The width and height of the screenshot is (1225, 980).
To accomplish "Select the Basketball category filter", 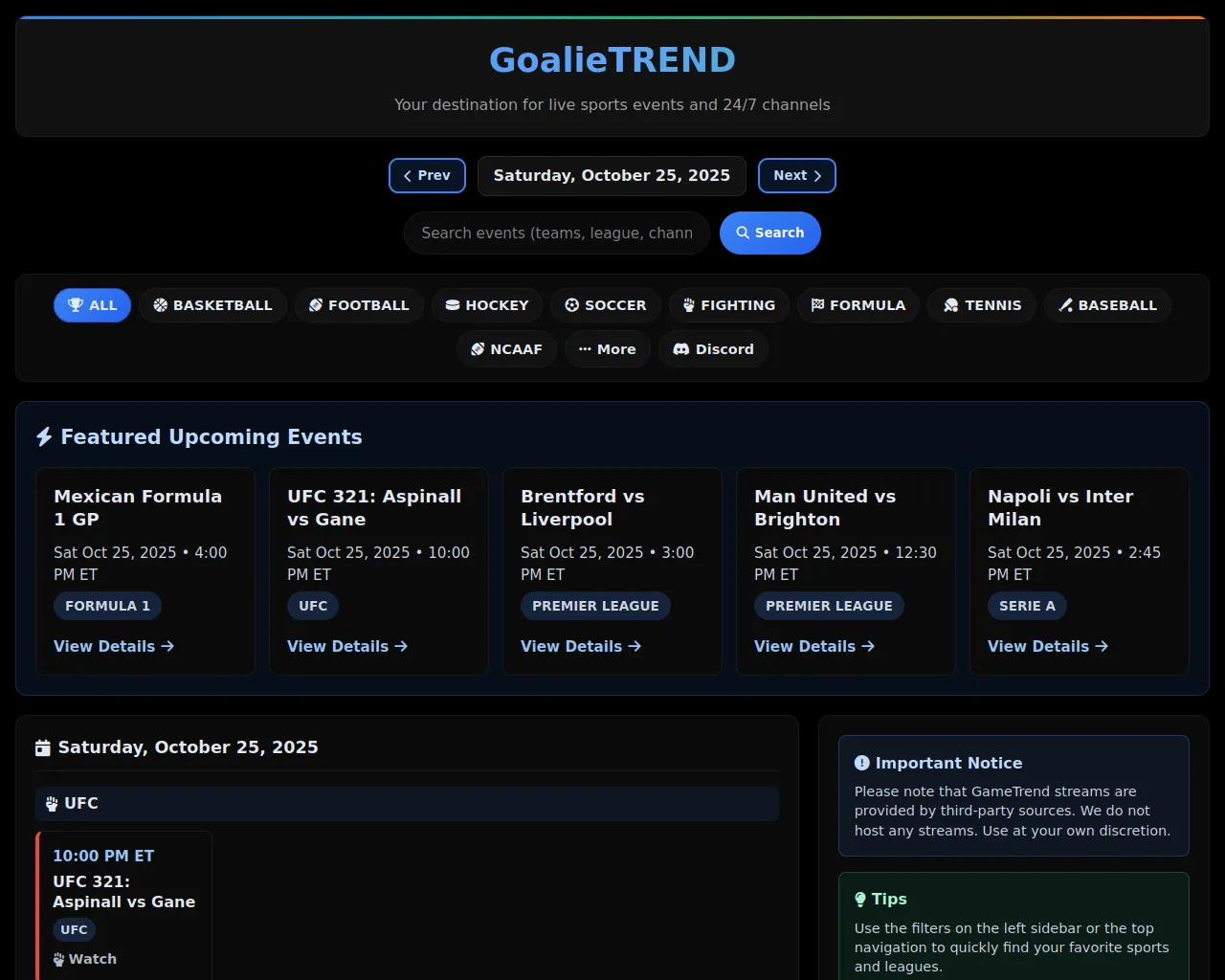I will pos(212,305).
